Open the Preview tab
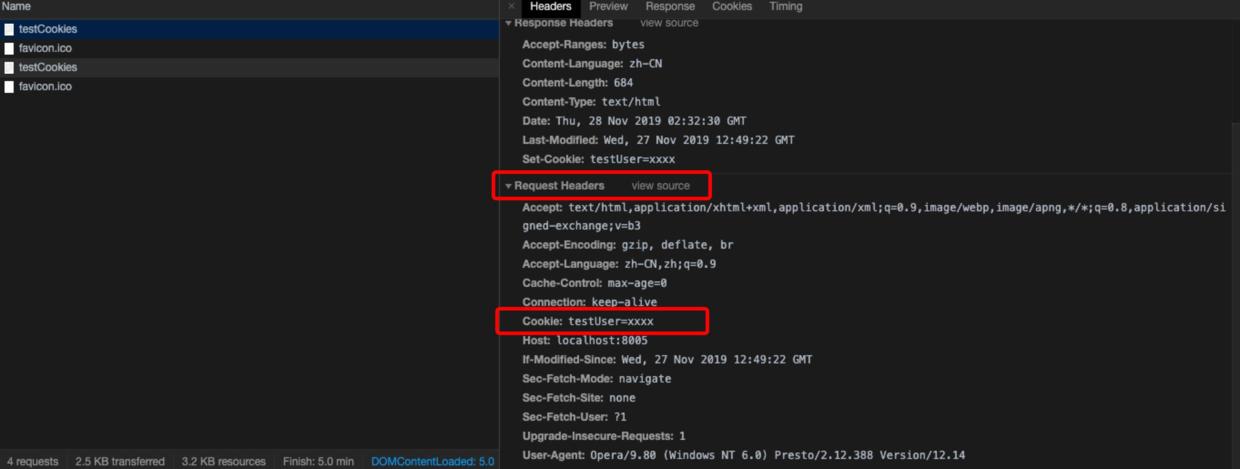The width and height of the screenshot is (1240, 469). click(608, 6)
